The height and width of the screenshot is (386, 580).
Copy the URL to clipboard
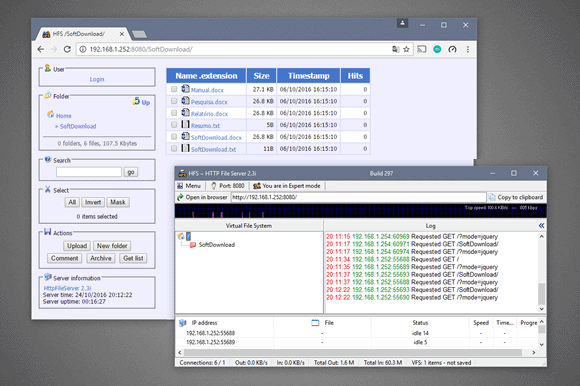[516, 197]
